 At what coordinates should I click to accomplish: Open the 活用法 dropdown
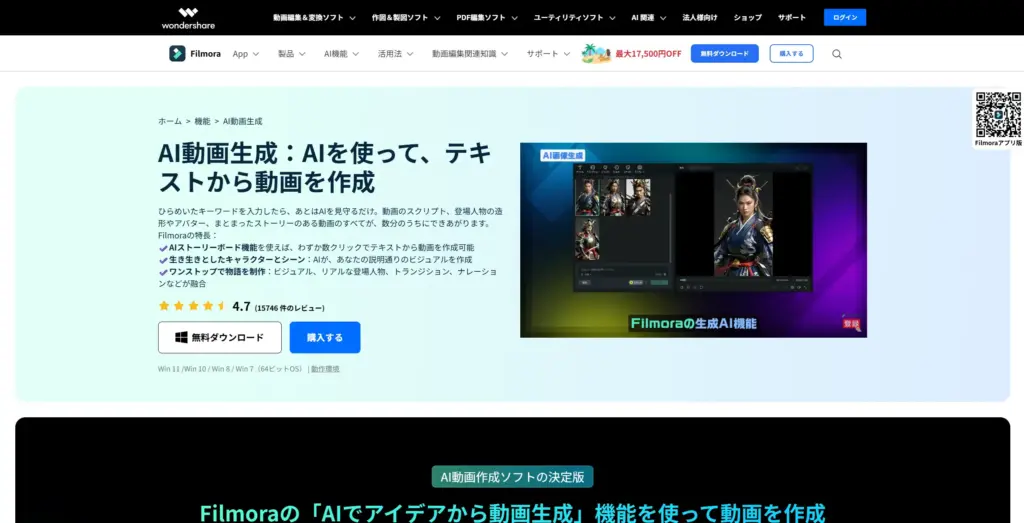[395, 54]
